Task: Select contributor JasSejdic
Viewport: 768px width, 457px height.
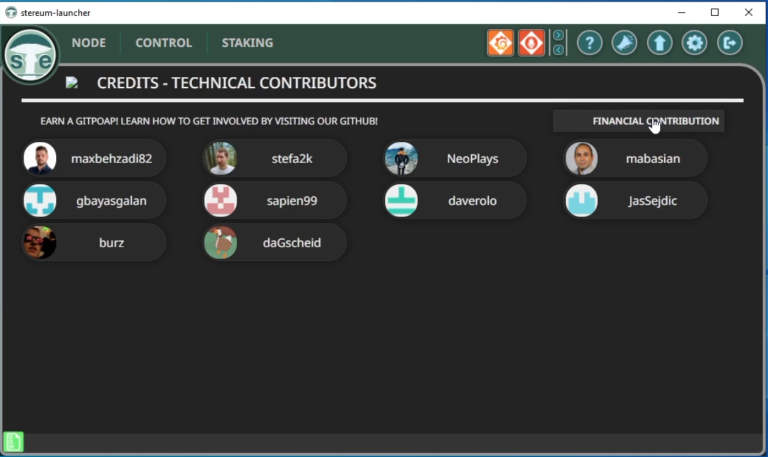Action: [x=636, y=201]
